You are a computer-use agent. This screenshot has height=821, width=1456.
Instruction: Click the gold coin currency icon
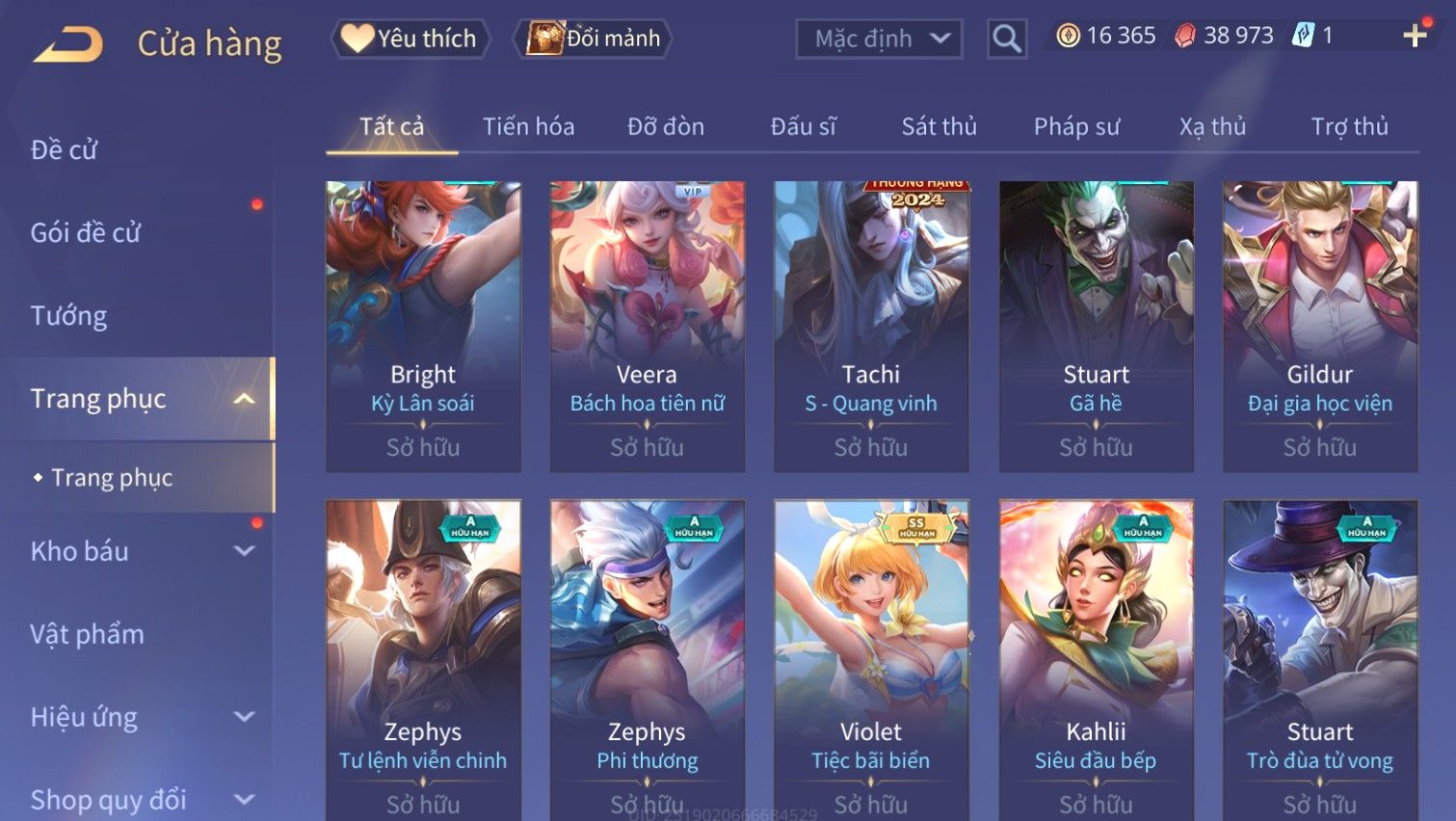(1068, 37)
